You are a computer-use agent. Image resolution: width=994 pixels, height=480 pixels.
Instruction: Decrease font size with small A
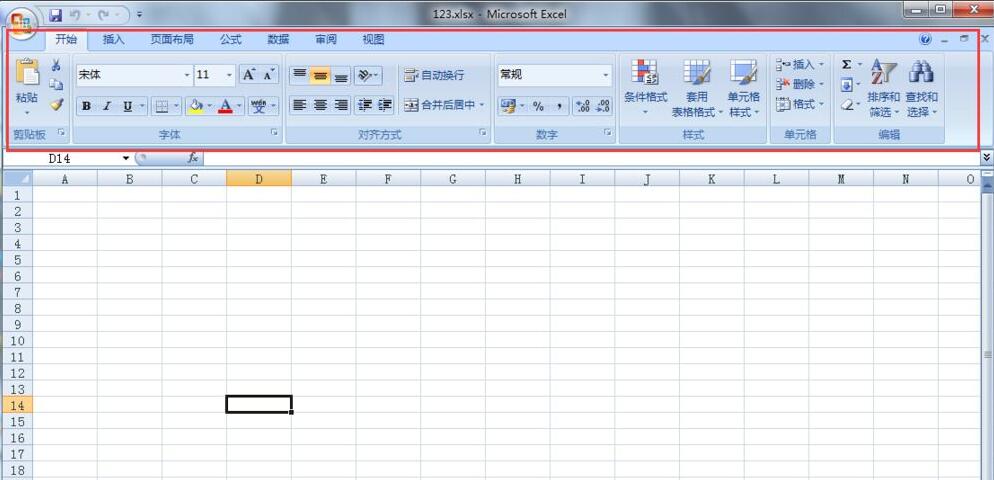(269, 75)
